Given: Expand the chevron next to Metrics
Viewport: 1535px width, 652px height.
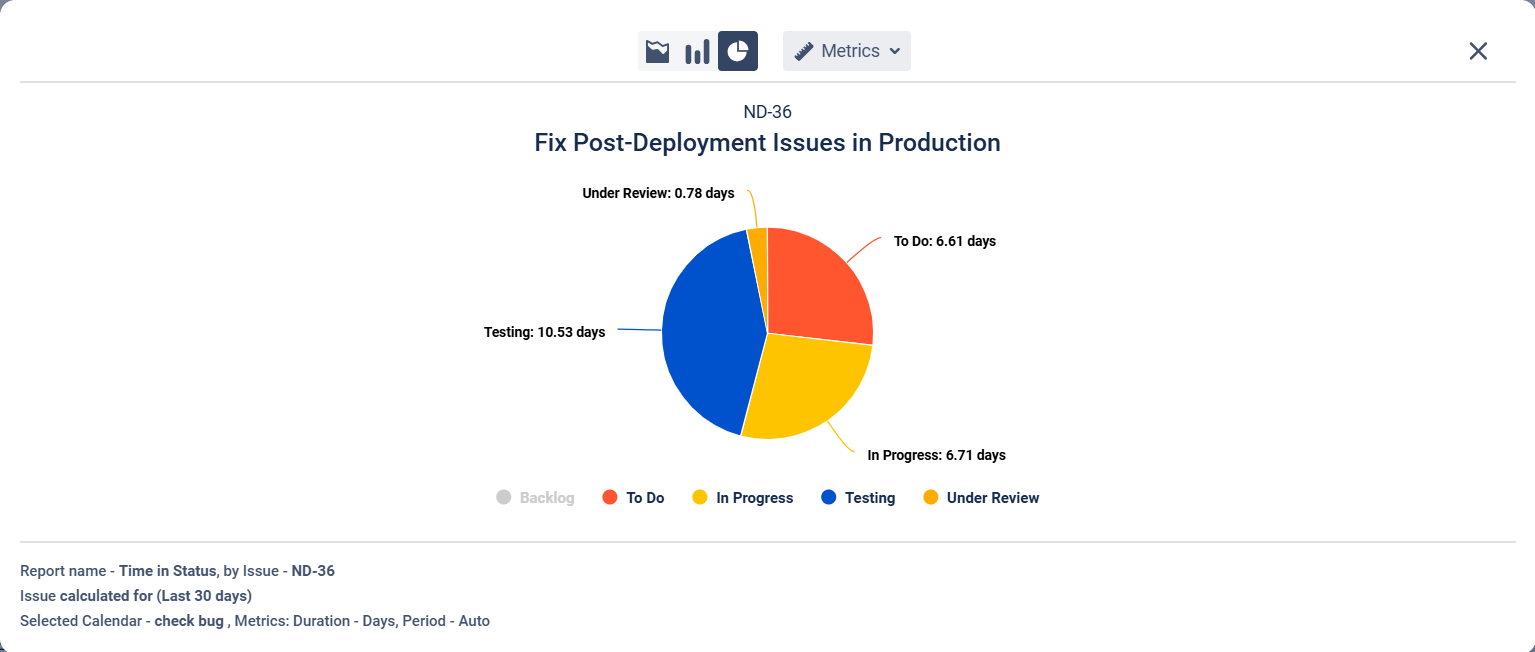Looking at the screenshot, I should [895, 51].
